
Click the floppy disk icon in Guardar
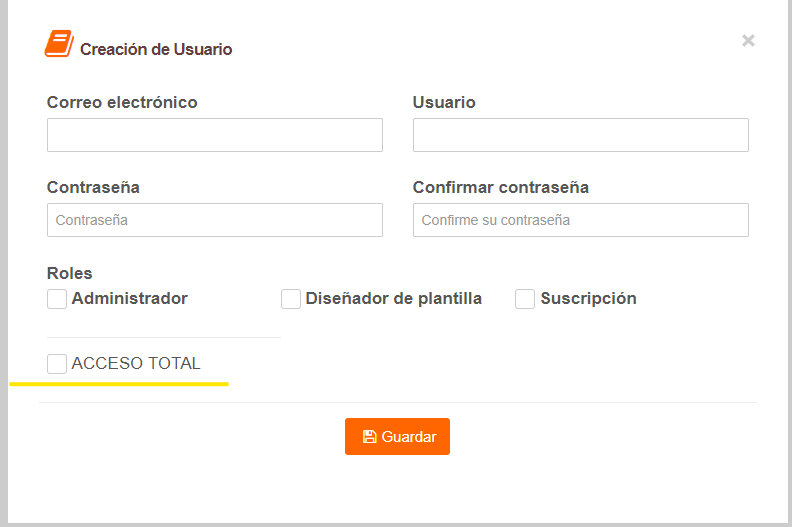tap(369, 437)
